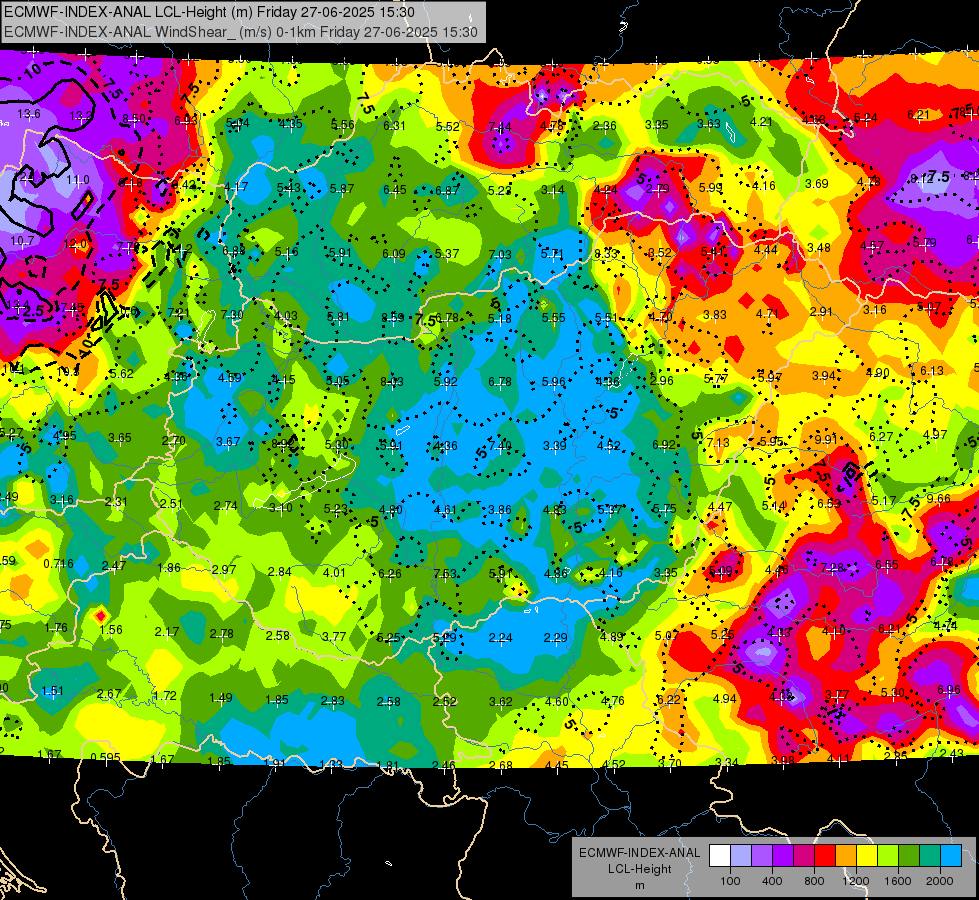Click the wind shear value 2.24
Viewport: 979px width, 900px height.
[x=501, y=638]
